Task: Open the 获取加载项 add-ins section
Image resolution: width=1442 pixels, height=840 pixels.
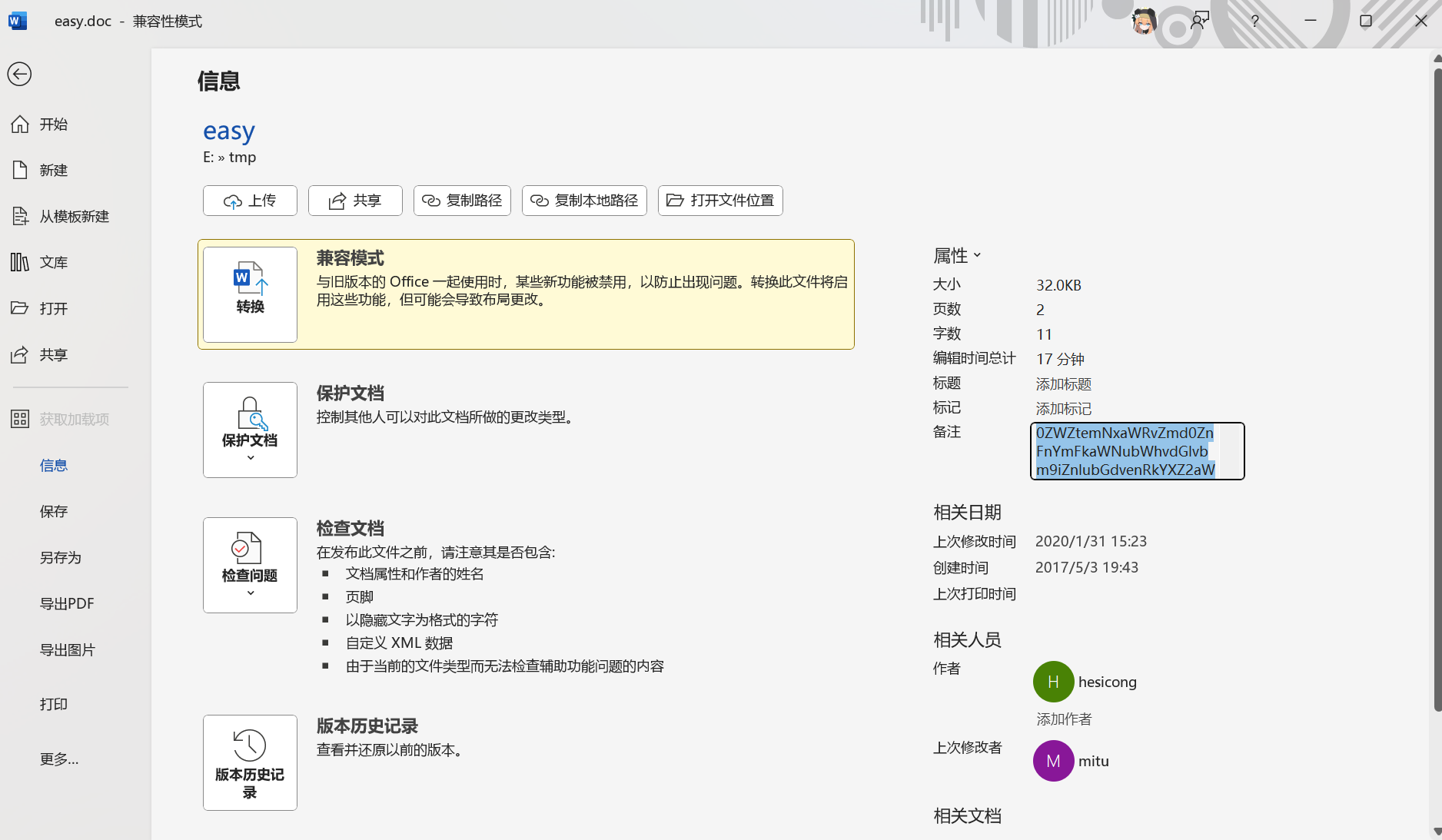Action: [x=74, y=419]
